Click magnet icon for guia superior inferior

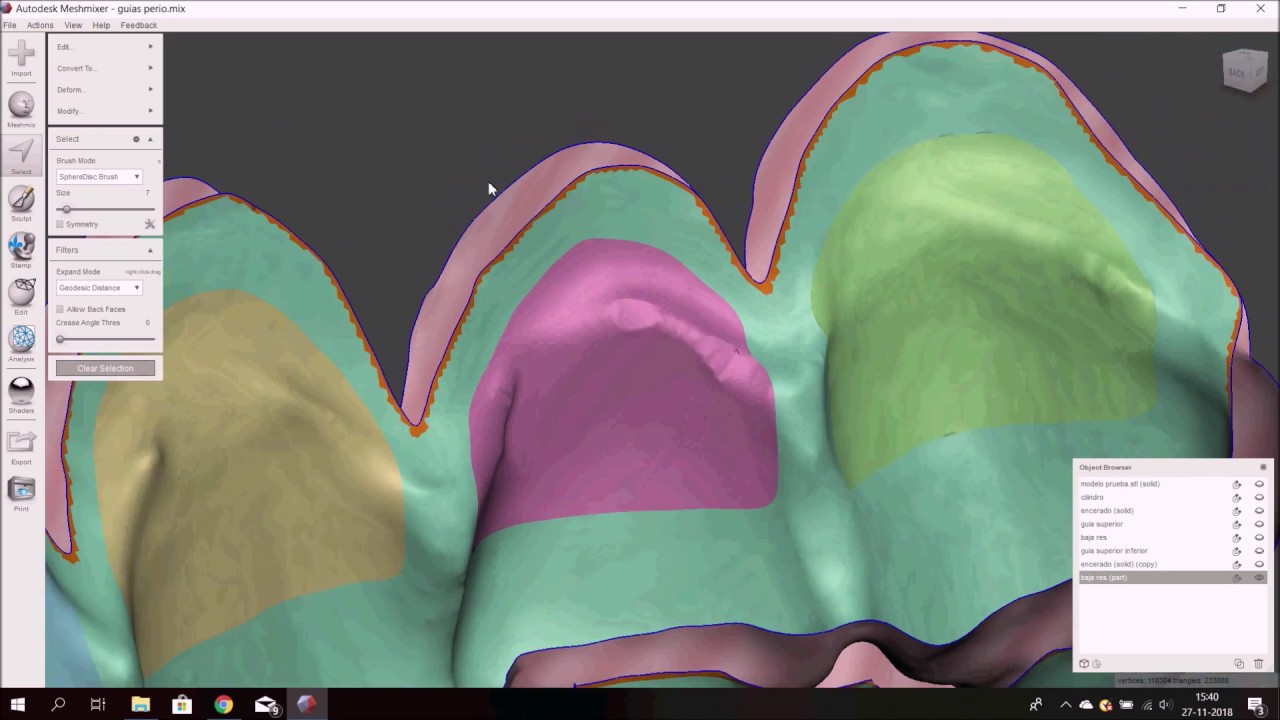[1237, 551]
